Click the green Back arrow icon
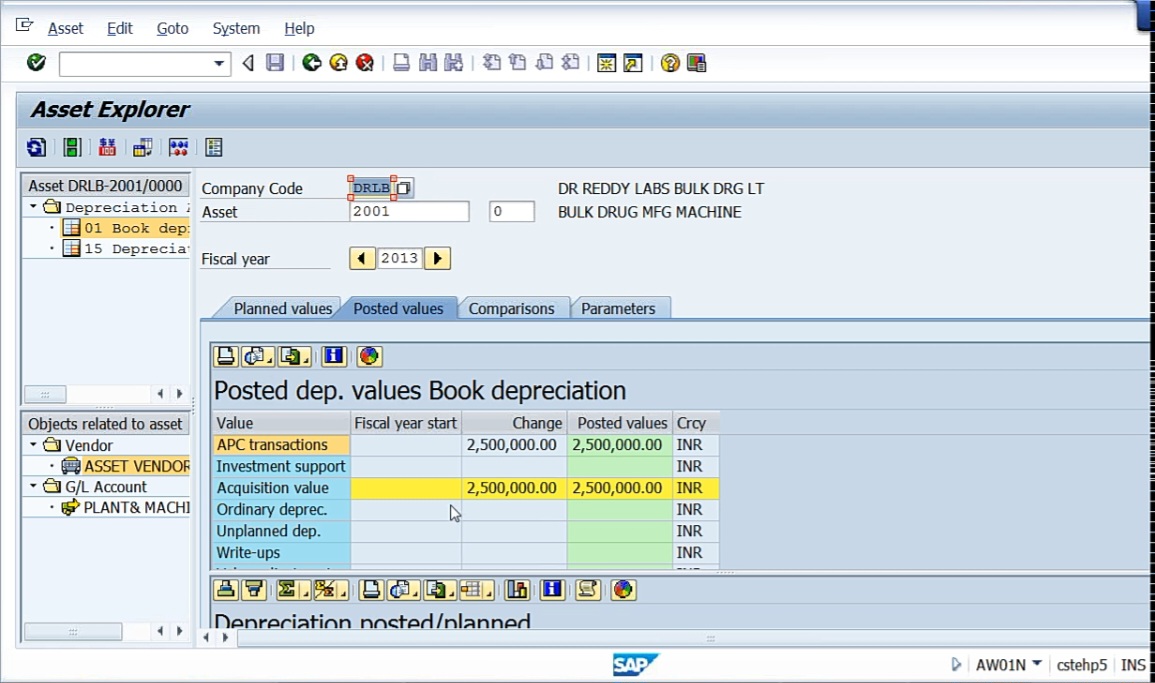This screenshot has height=683, width=1155. tap(312, 63)
